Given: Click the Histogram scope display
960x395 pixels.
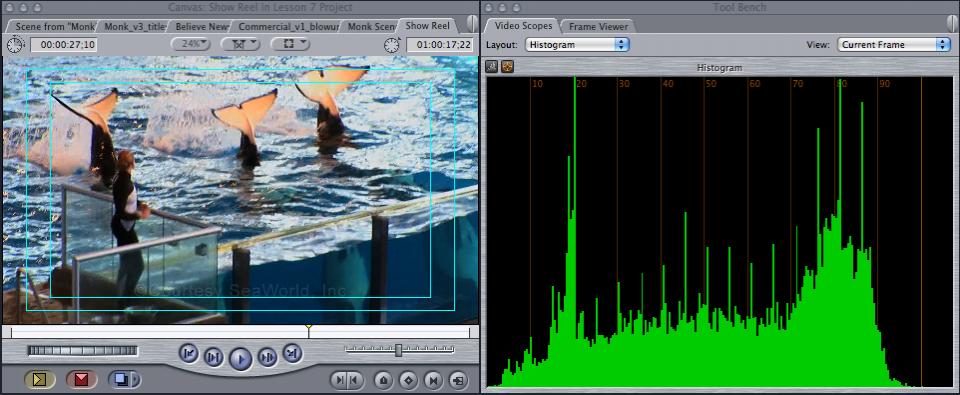Looking at the screenshot, I should tap(720, 231).
